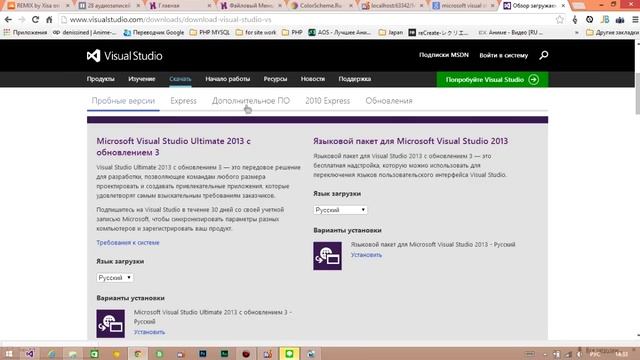Viewport: 640px width, 360px height.
Task: Switch to the ColorScheme.Ru browser tab
Action: [322, 6]
